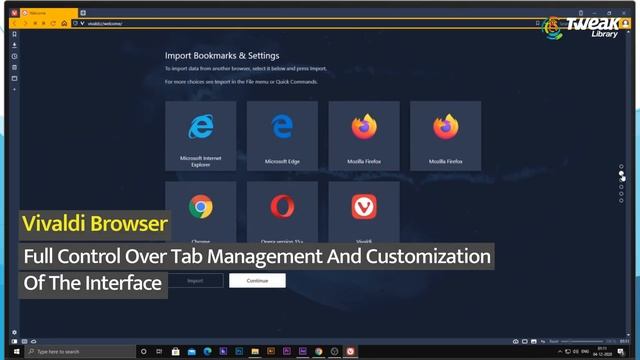This screenshot has height=360, width=640.
Task: Jump to first welcome step dot
Action: point(621,167)
